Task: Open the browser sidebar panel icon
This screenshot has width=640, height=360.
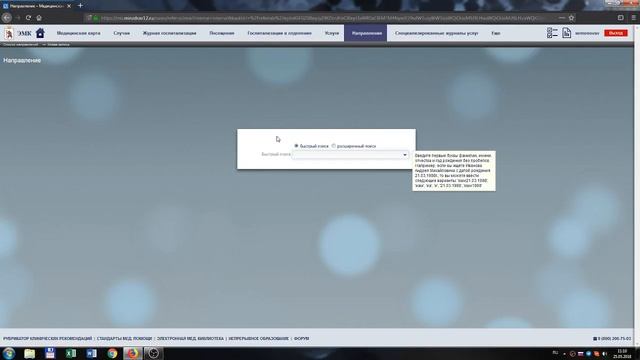Action: [621, 18]
